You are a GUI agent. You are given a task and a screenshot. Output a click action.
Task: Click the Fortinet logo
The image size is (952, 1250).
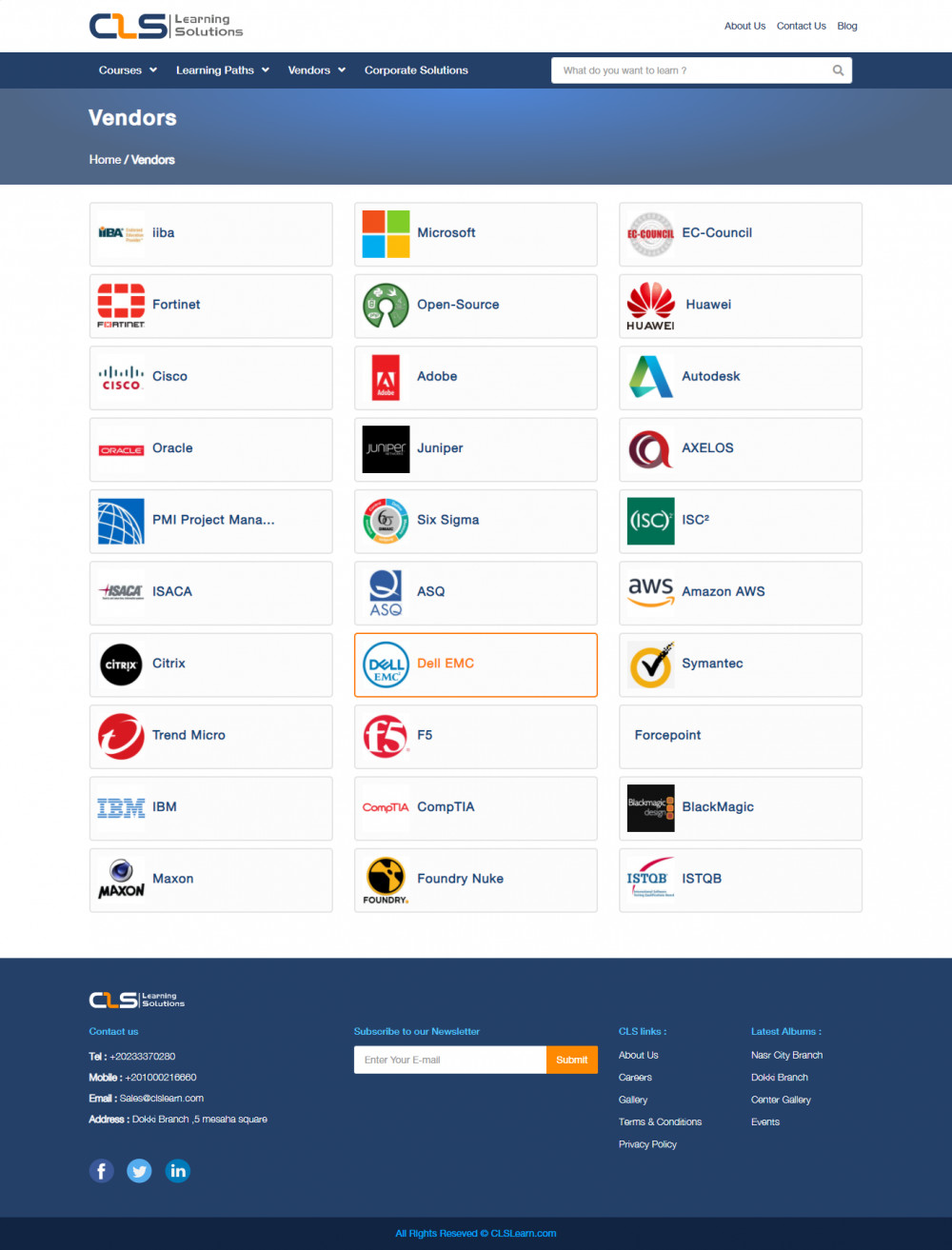[x=121, y=306]
